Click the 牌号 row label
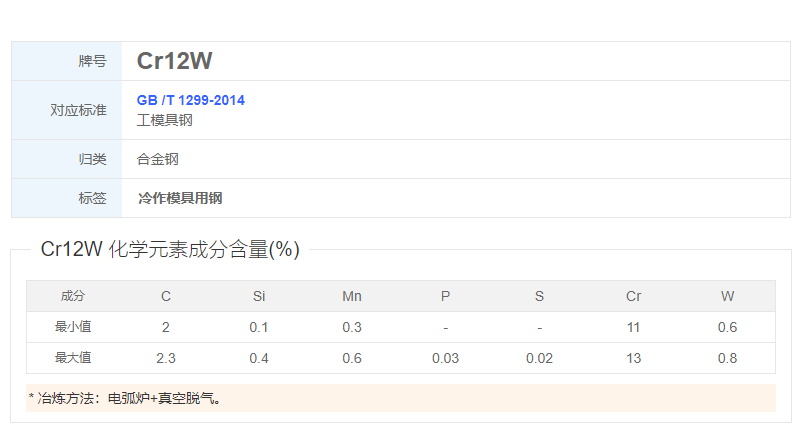The width and height of the screenshot is (800, 440). (x=92, y=61)
